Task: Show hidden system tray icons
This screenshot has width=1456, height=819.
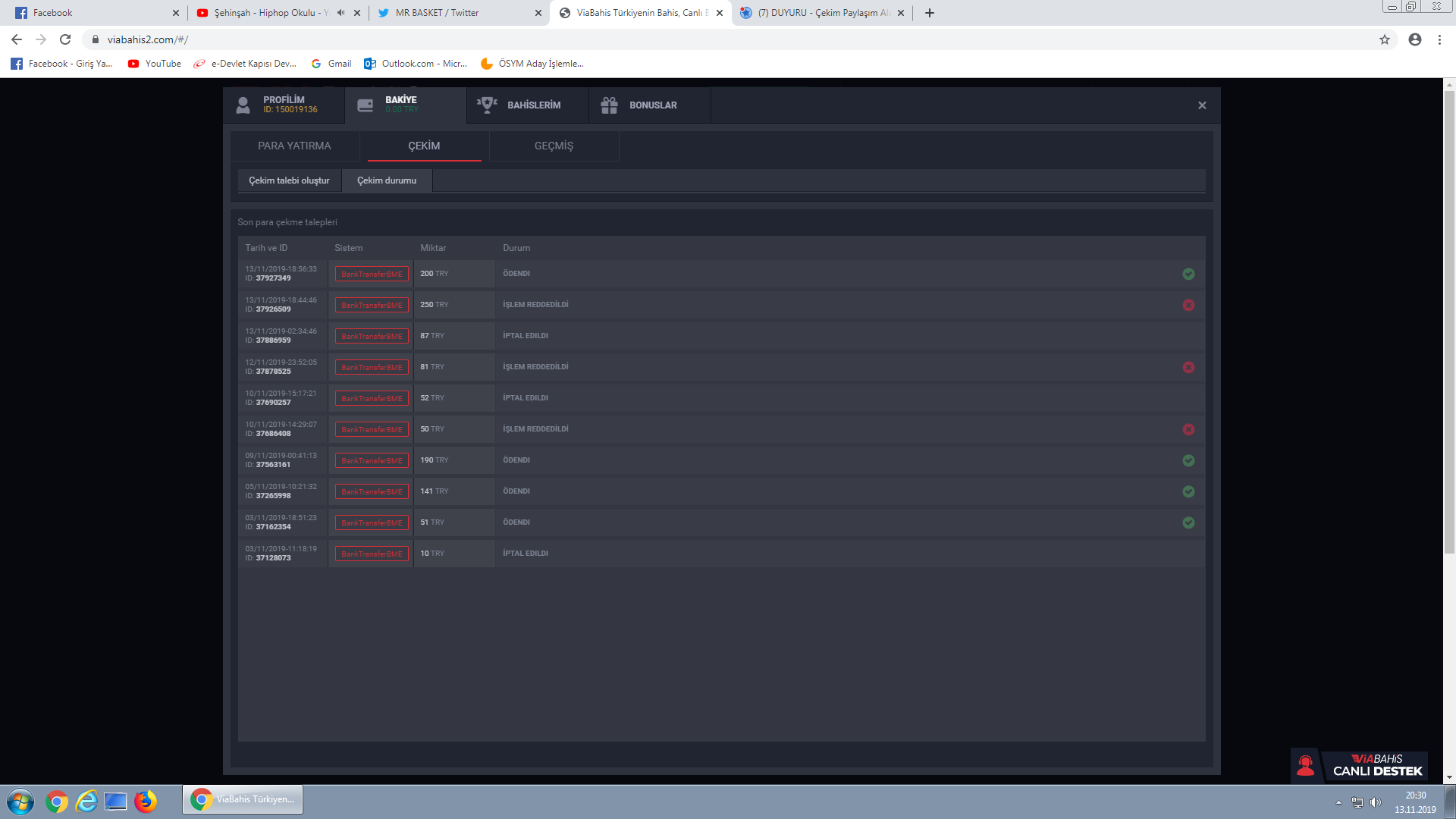Action: click(x=1338, y=802)
